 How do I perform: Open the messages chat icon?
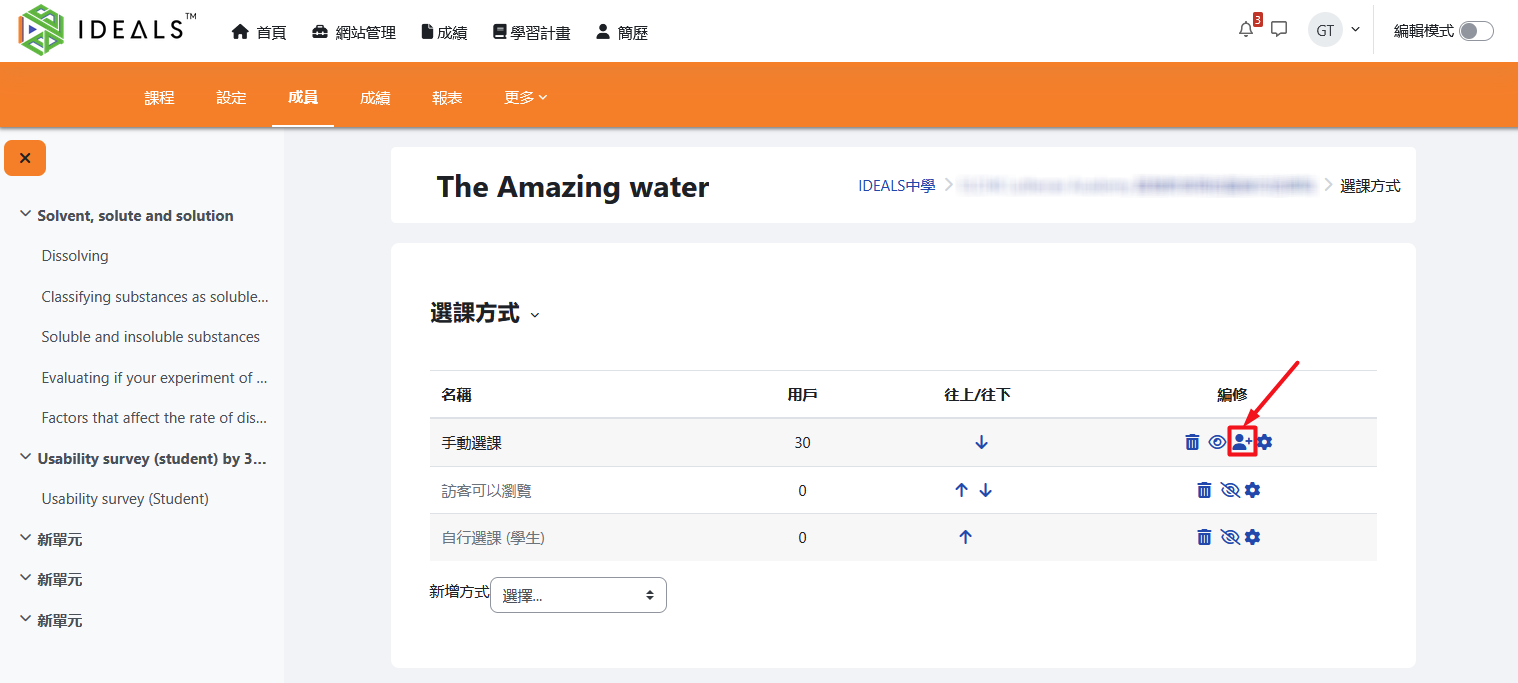[x=1278, y=30]
